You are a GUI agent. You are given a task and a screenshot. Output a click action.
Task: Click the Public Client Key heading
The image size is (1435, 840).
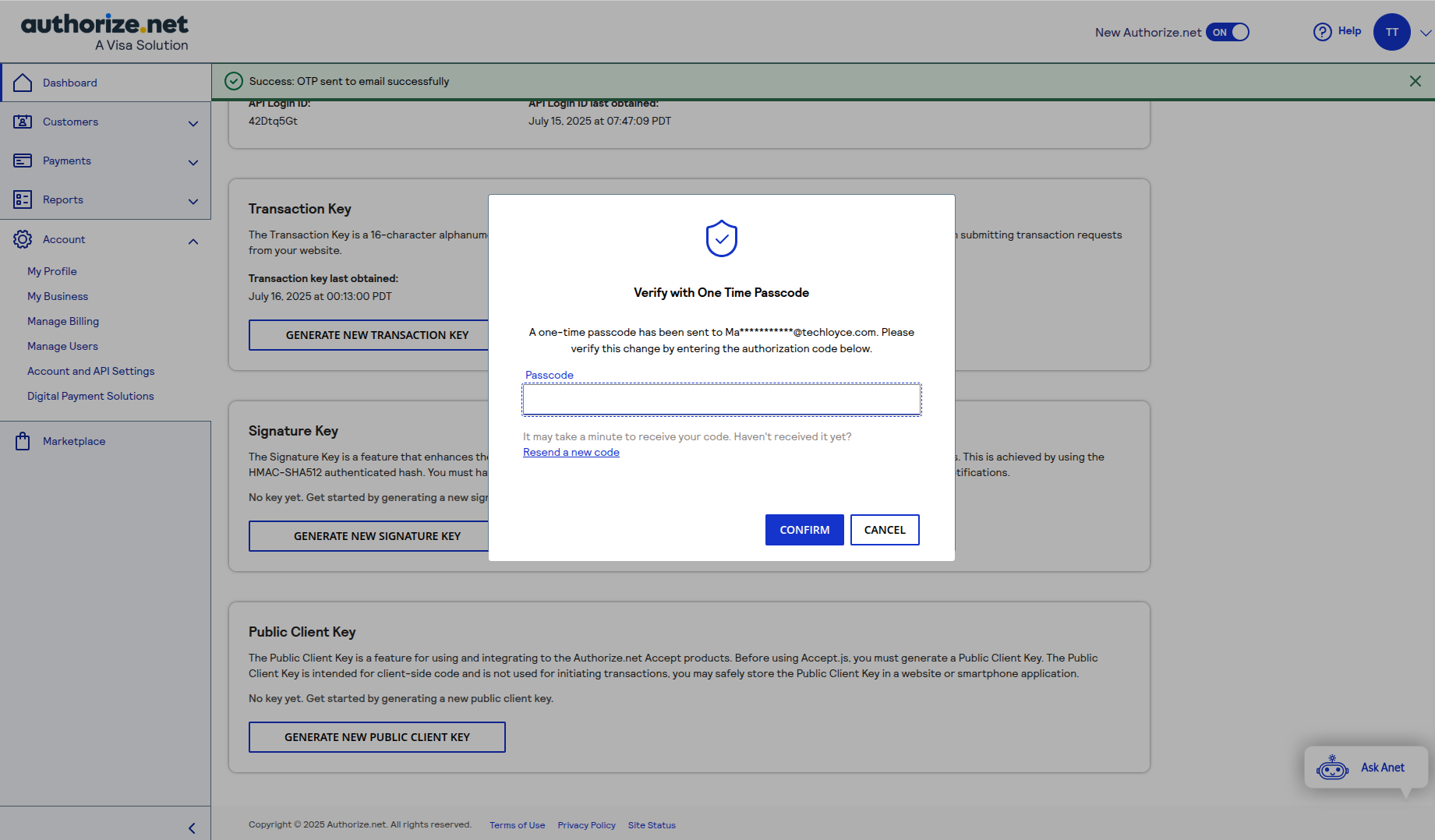pos(302,632)
